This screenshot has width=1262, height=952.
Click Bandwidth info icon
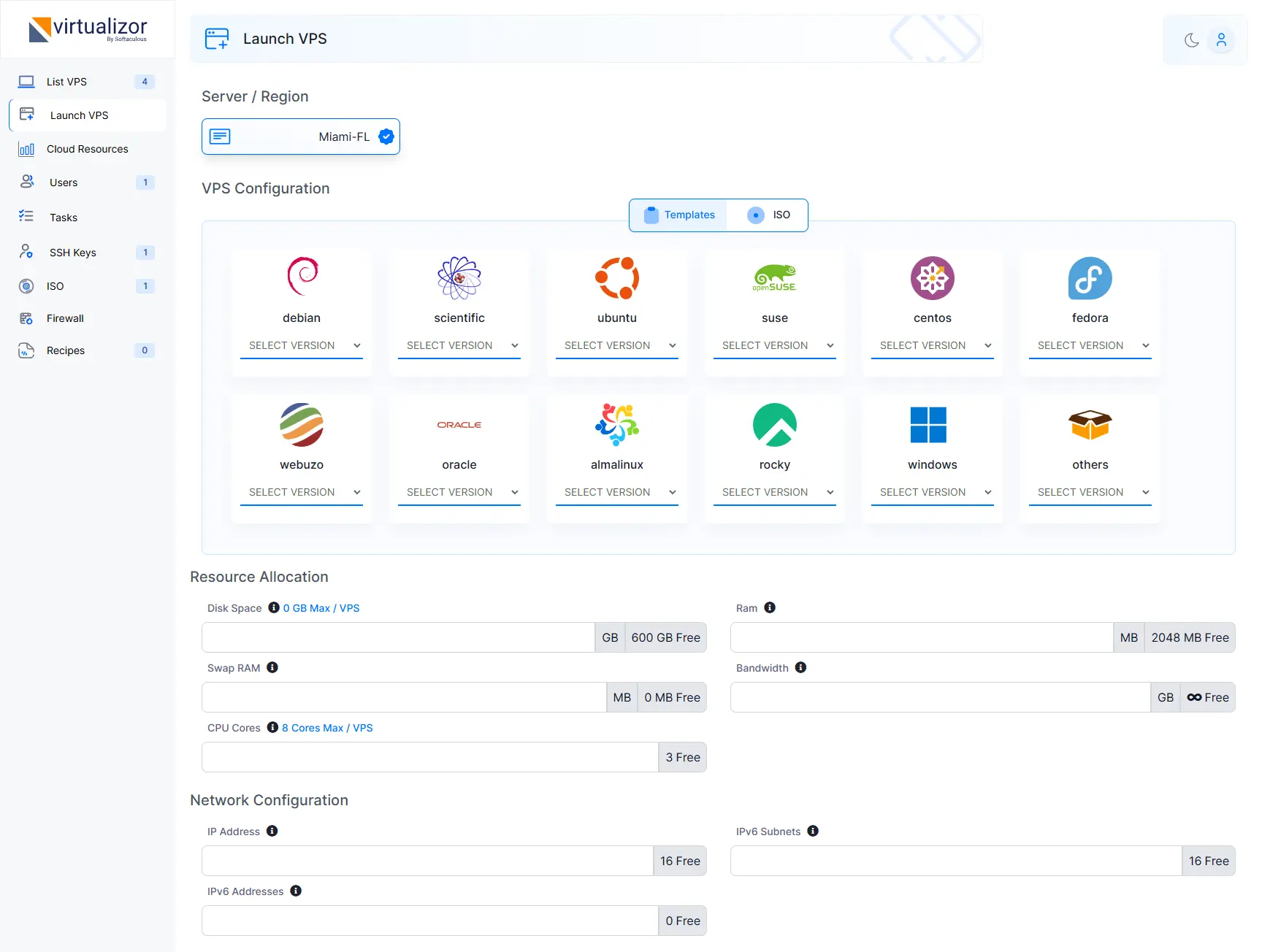pos(800,667)
